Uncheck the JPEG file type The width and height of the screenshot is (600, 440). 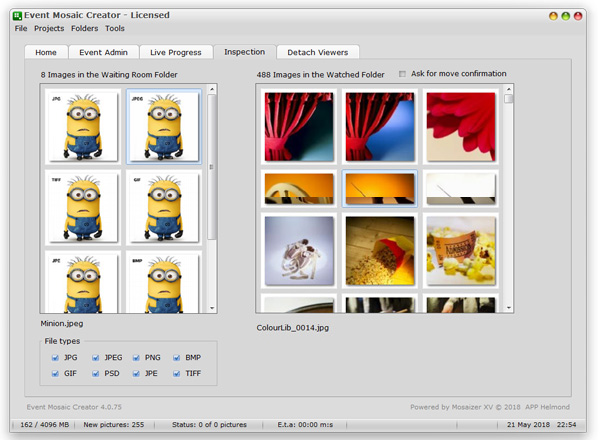tap(96, 358)
